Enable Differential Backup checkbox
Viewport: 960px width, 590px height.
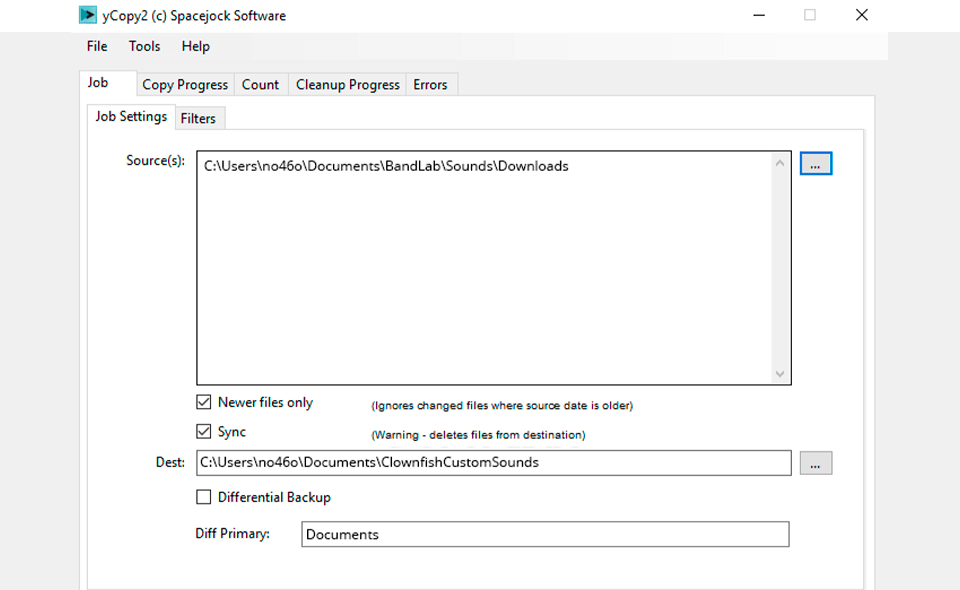(x=204, y=497)
